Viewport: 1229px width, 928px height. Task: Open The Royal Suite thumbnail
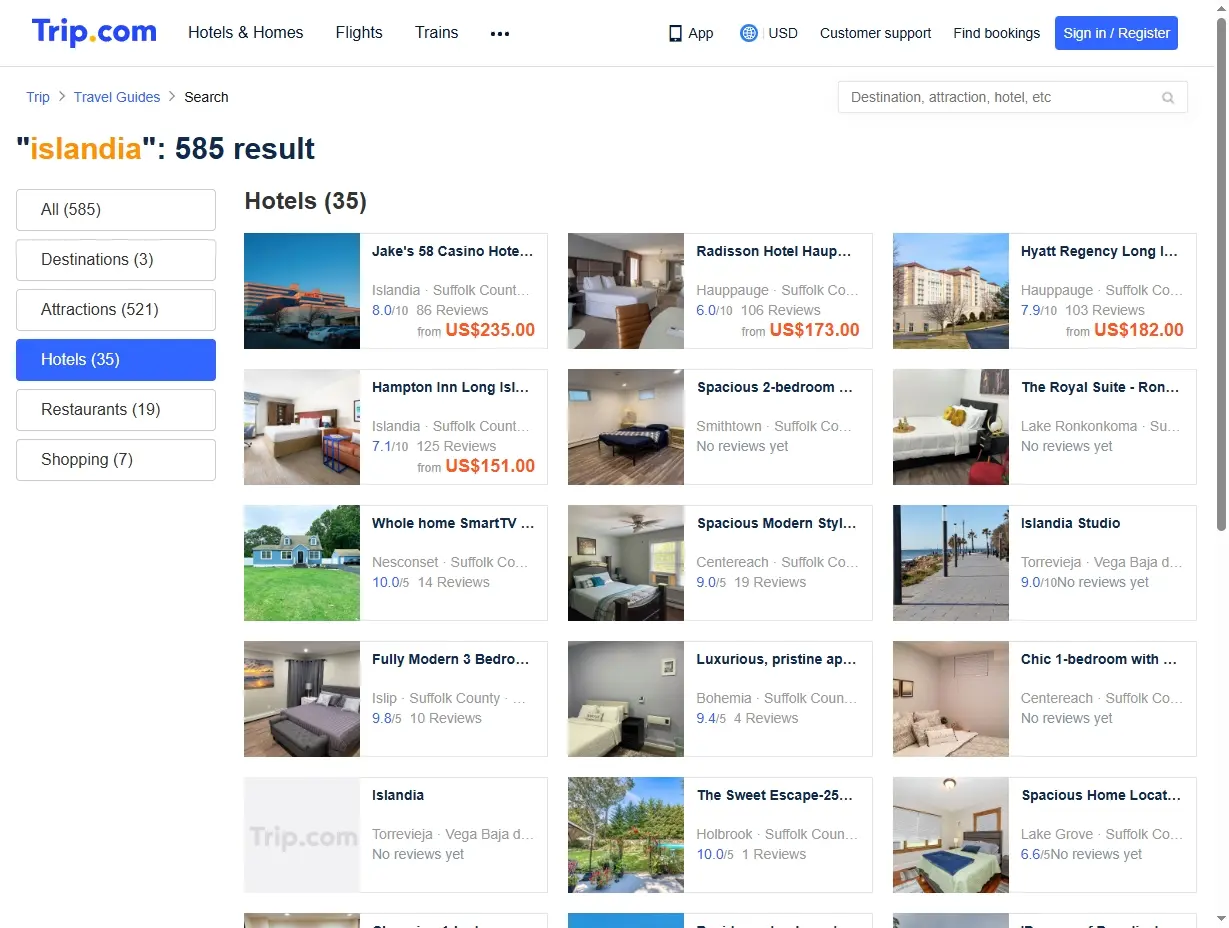click(951, 427)
